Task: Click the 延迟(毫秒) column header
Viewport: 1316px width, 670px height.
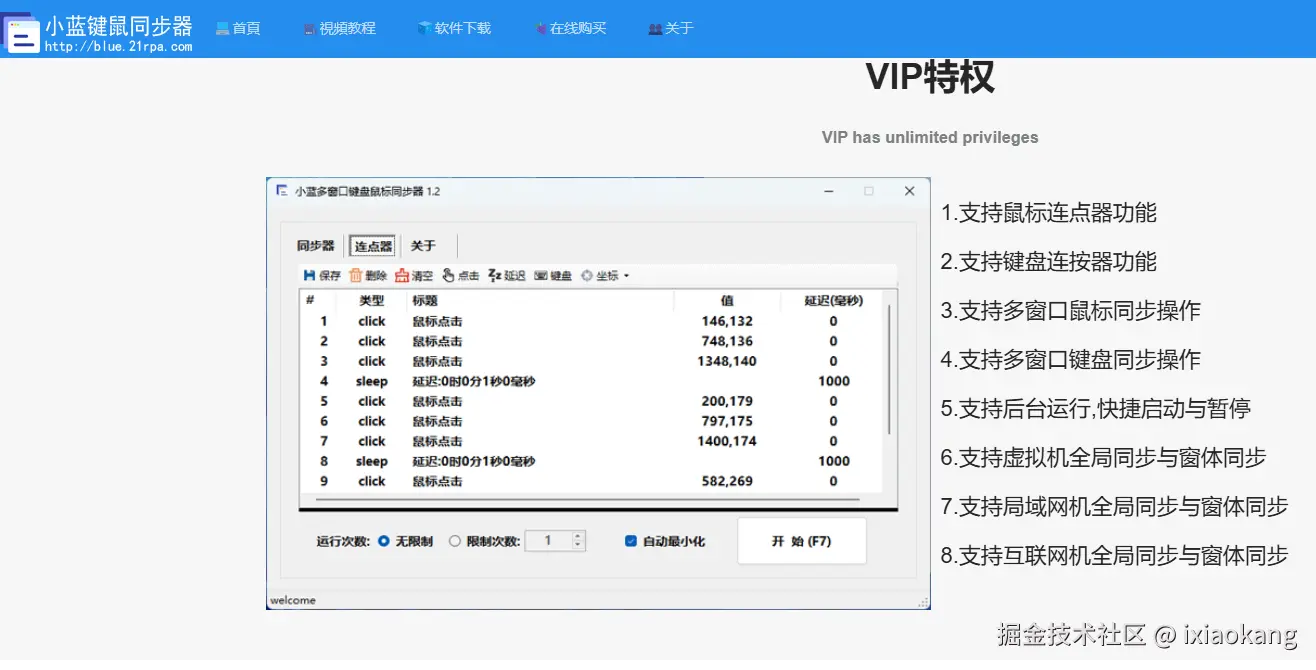Action: pos(833,300)
